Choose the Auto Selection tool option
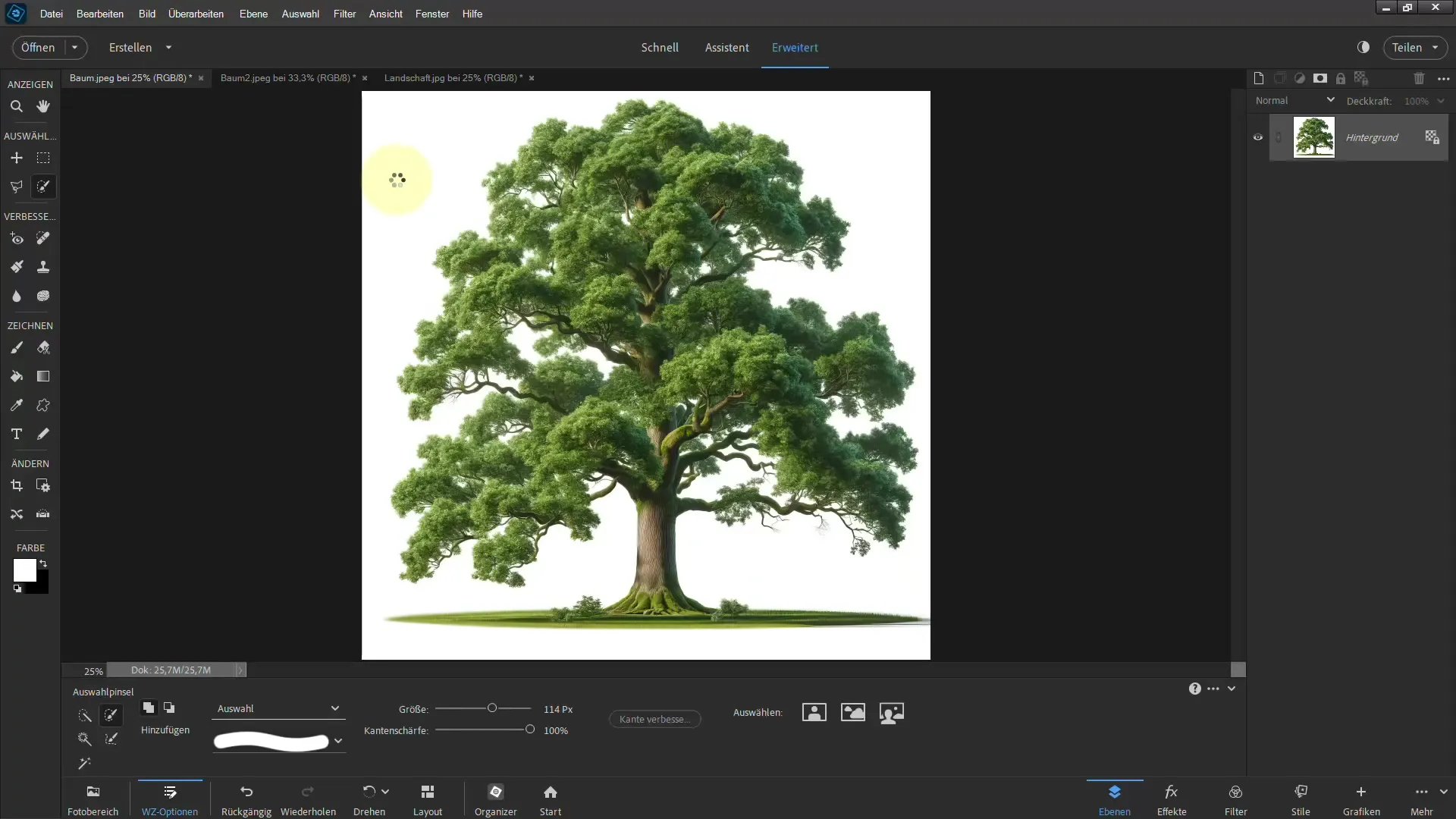The width and height of the screenshot is (1456, 819). point(84,763)
